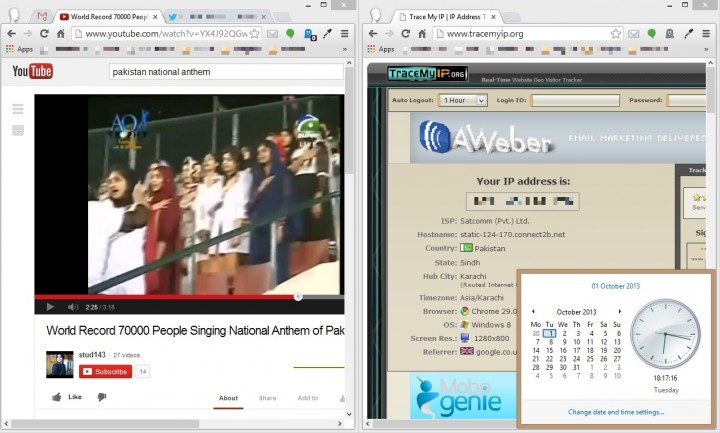Open the eyedropper extension in TraceMyIP window
Viewport: 720px width, 433px height.
point(688,34)
